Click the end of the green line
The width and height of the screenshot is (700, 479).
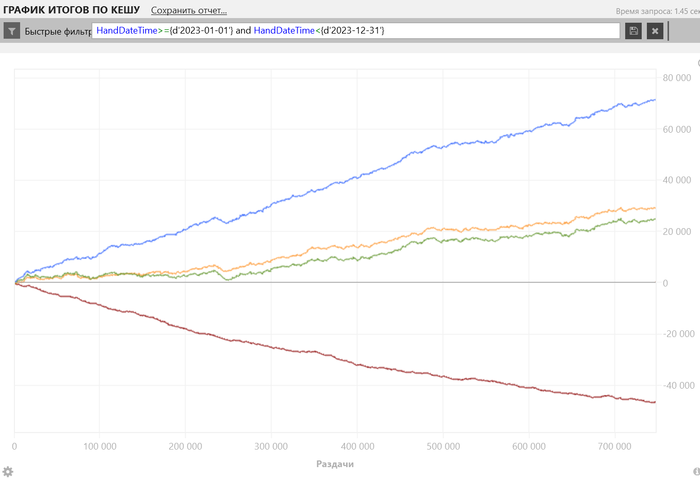(x=655, y=219)
